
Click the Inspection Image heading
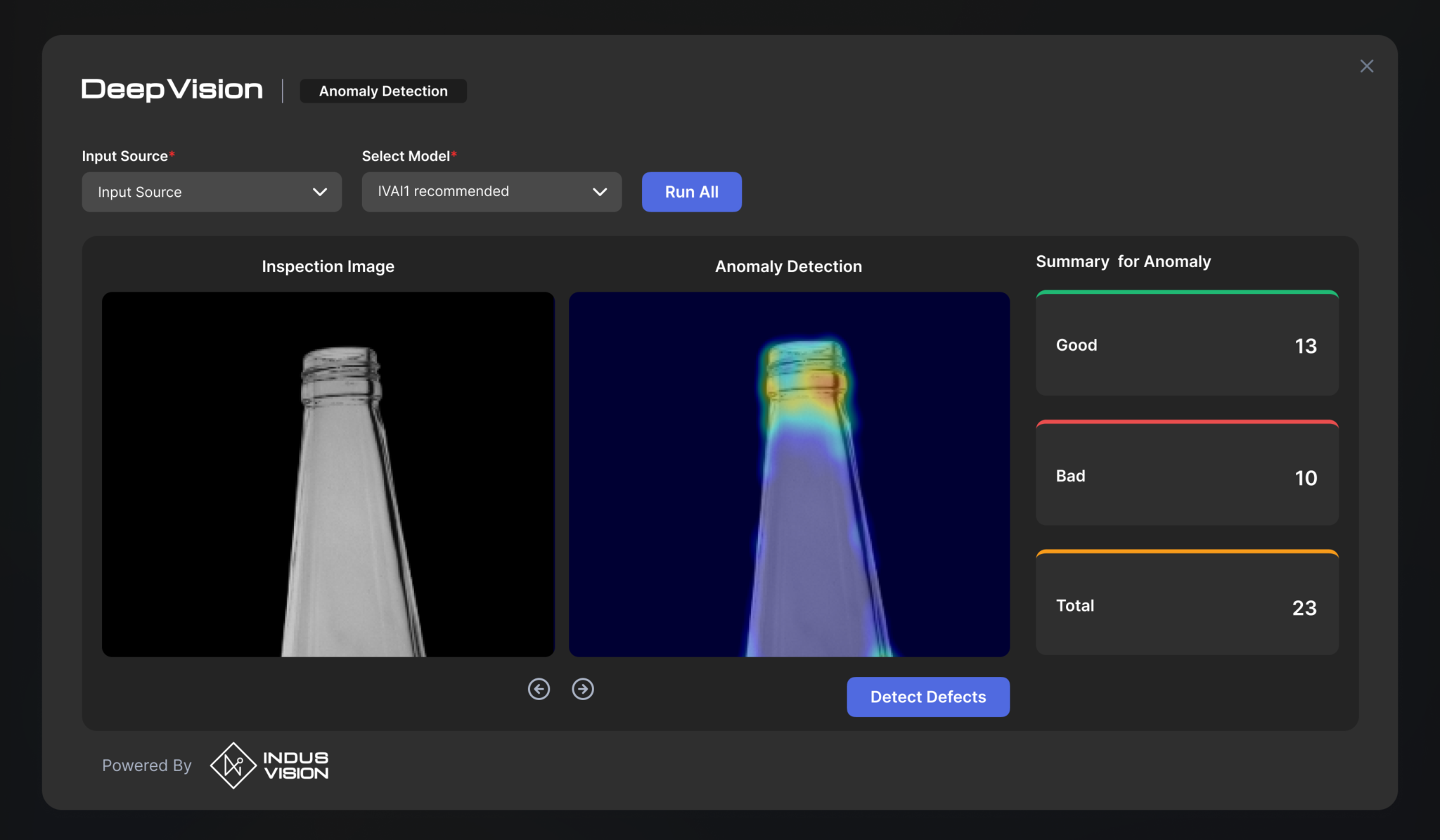328,266
